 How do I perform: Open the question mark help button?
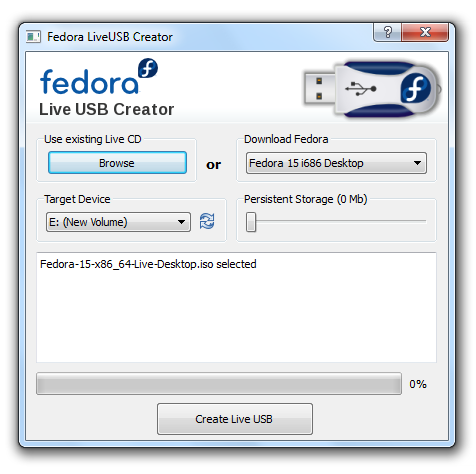click(388, 32)
